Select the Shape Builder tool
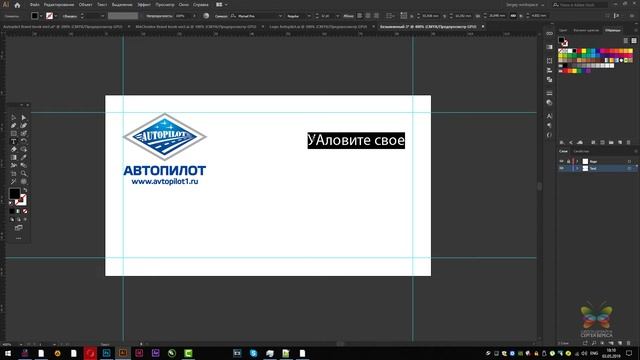The width and height of the screenshot is (640, 360). [x=24, y=149]
